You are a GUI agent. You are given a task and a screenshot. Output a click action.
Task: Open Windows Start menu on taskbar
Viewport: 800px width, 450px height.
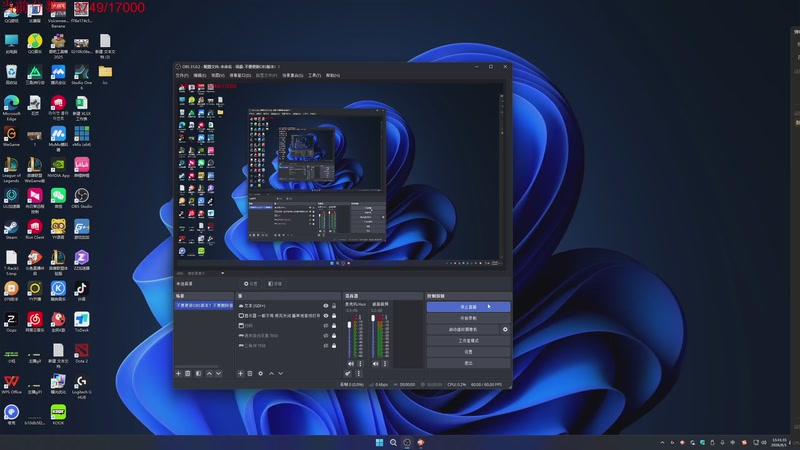pyautogui.click(x=380, y=442)
